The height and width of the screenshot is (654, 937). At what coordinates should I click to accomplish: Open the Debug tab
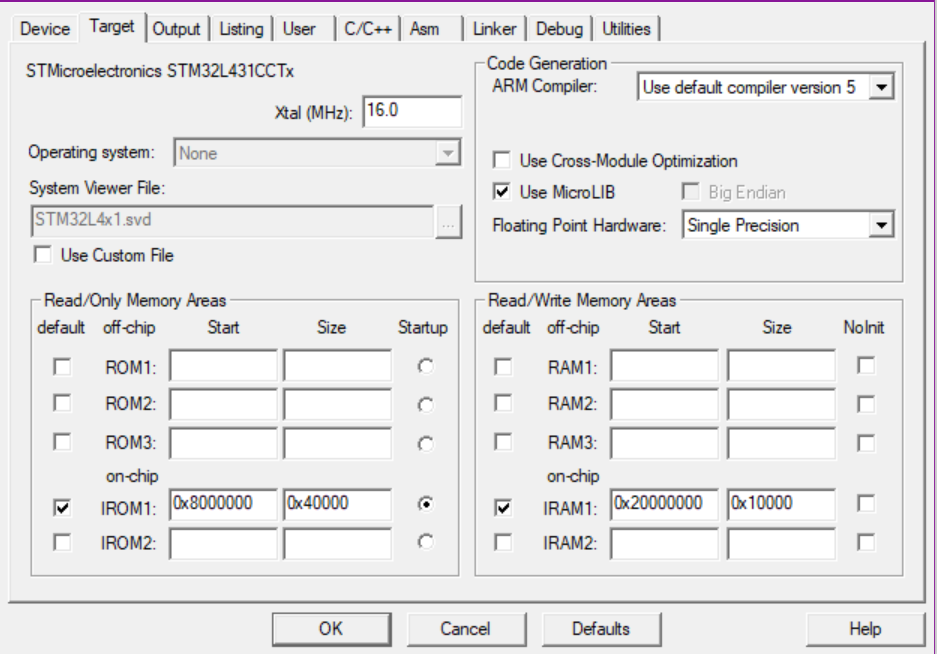click(x=559, y=29)
